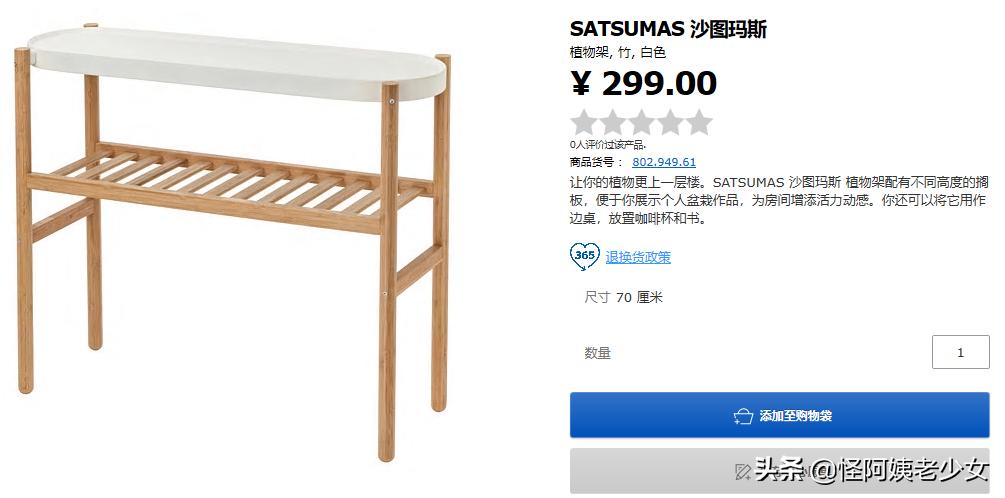Click the 365 heart return icon
Image resolution: width=1005 pixels, height=498 pixels.
[x=585, y=256]
